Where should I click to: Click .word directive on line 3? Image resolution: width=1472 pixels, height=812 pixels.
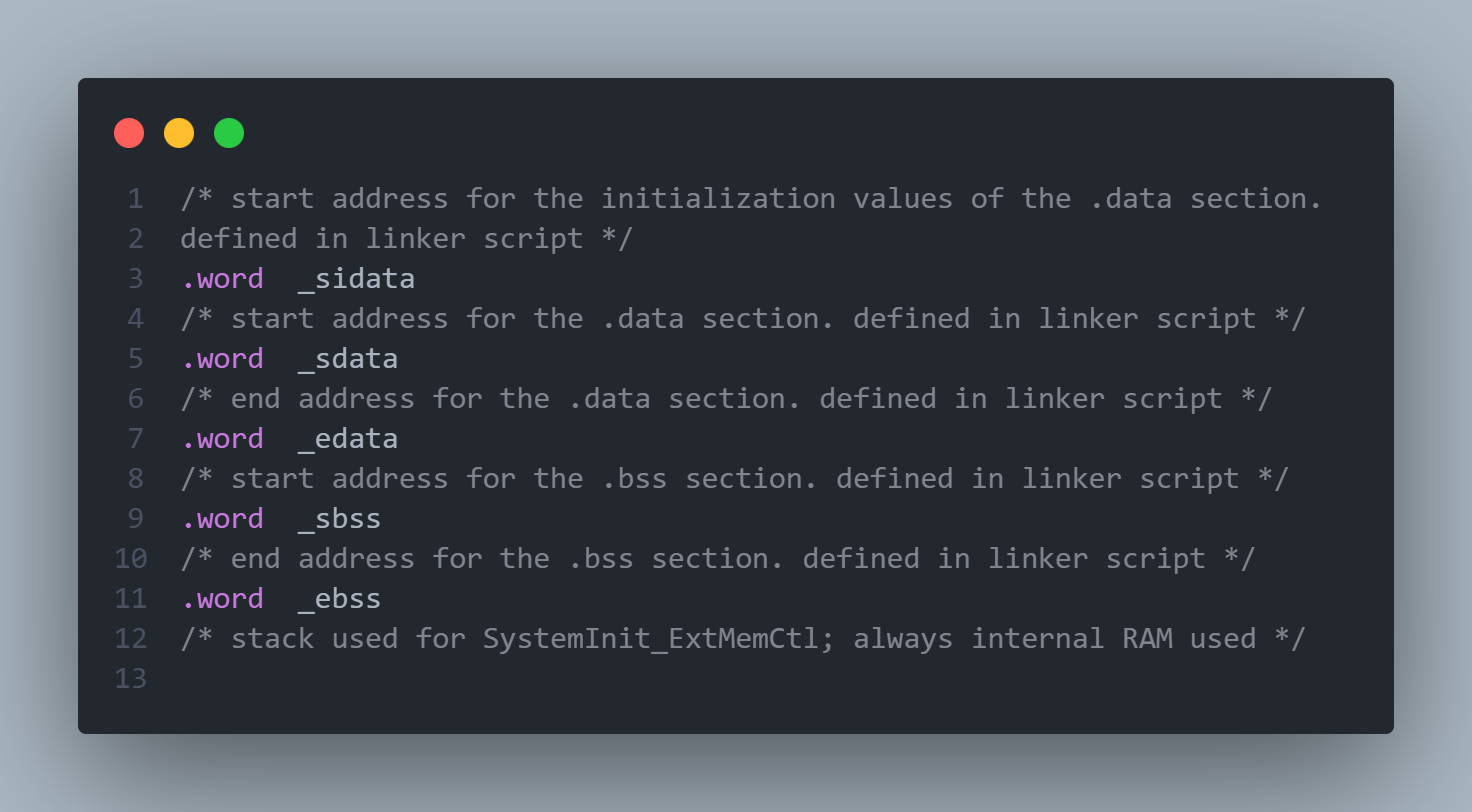pyautogui.click(x=222, y=278)
